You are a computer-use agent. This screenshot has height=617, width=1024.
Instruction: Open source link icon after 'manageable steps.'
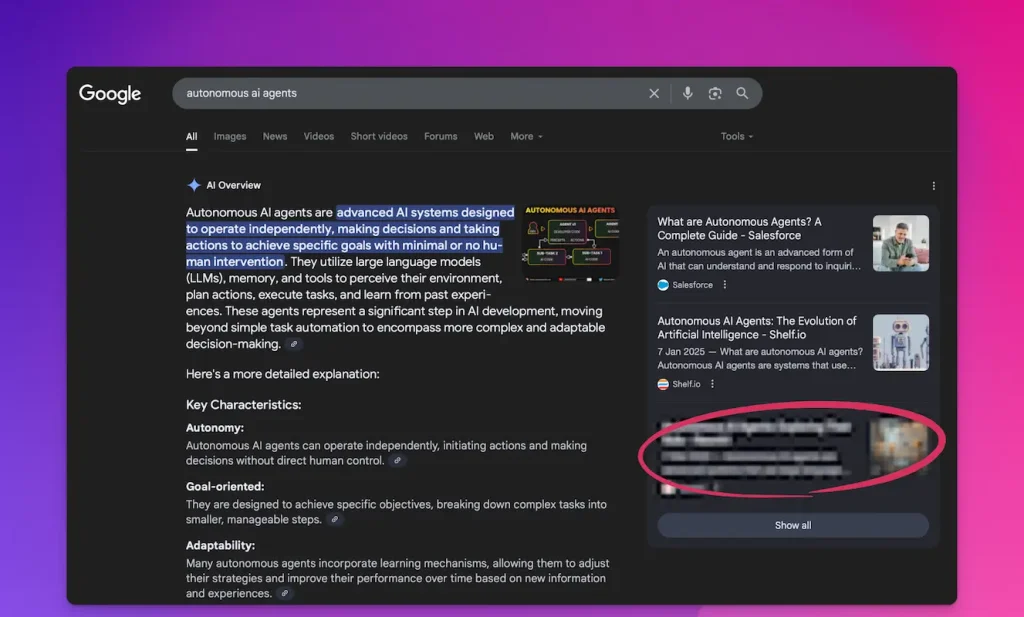334,520
